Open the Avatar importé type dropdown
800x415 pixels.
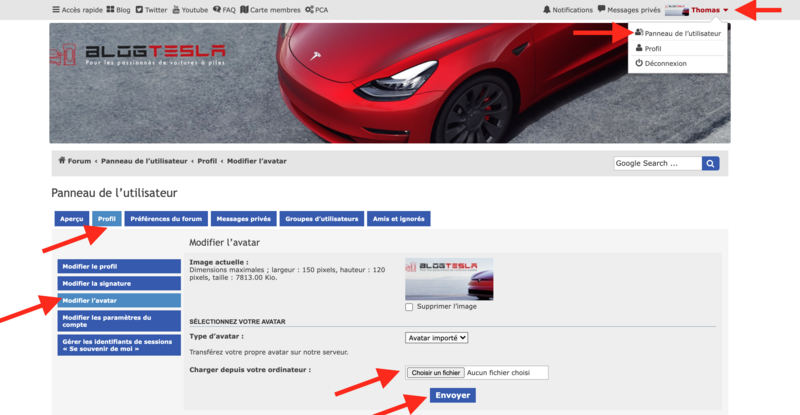tap(437, 338)
